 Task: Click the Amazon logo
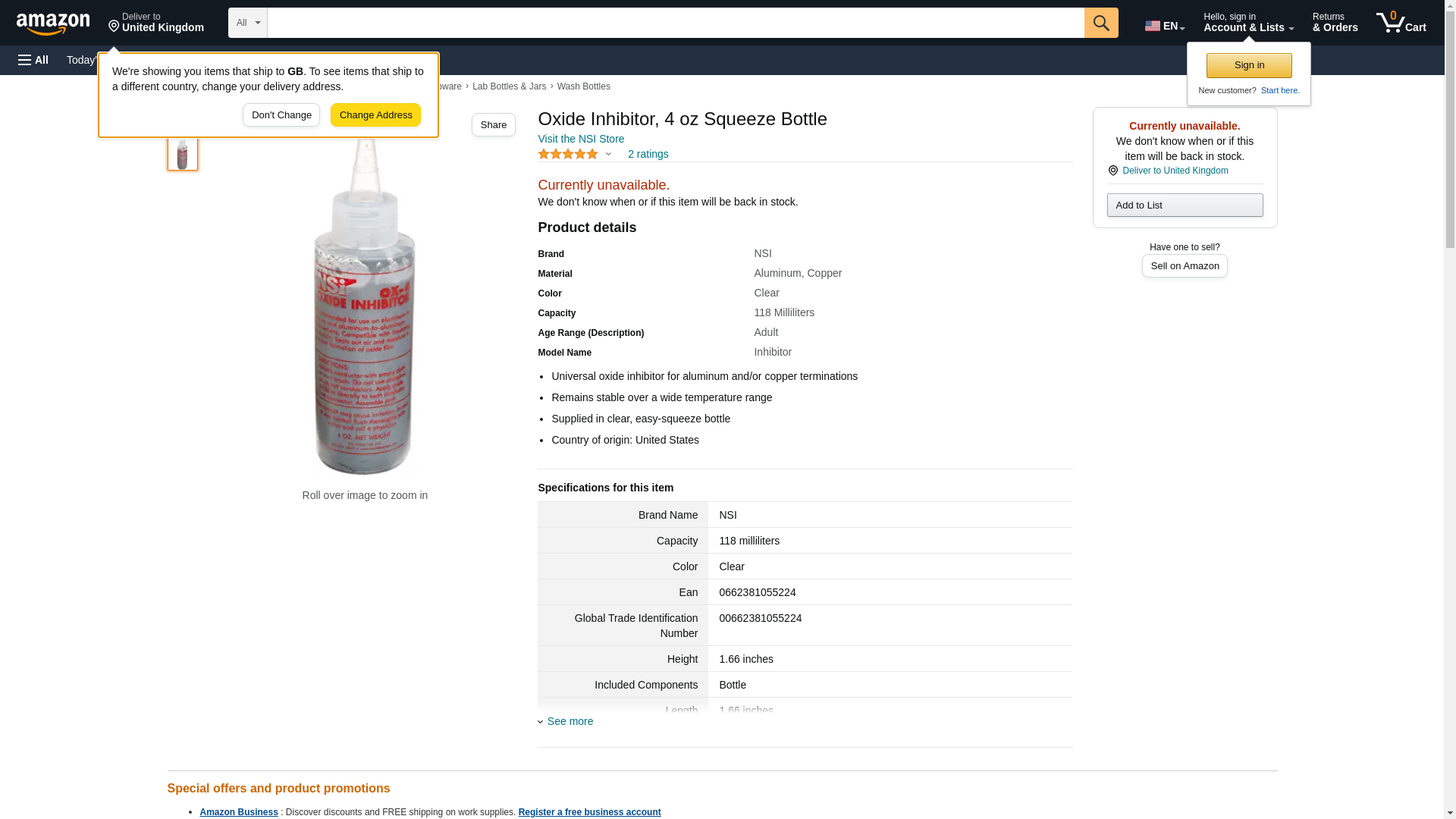[53, 24]
